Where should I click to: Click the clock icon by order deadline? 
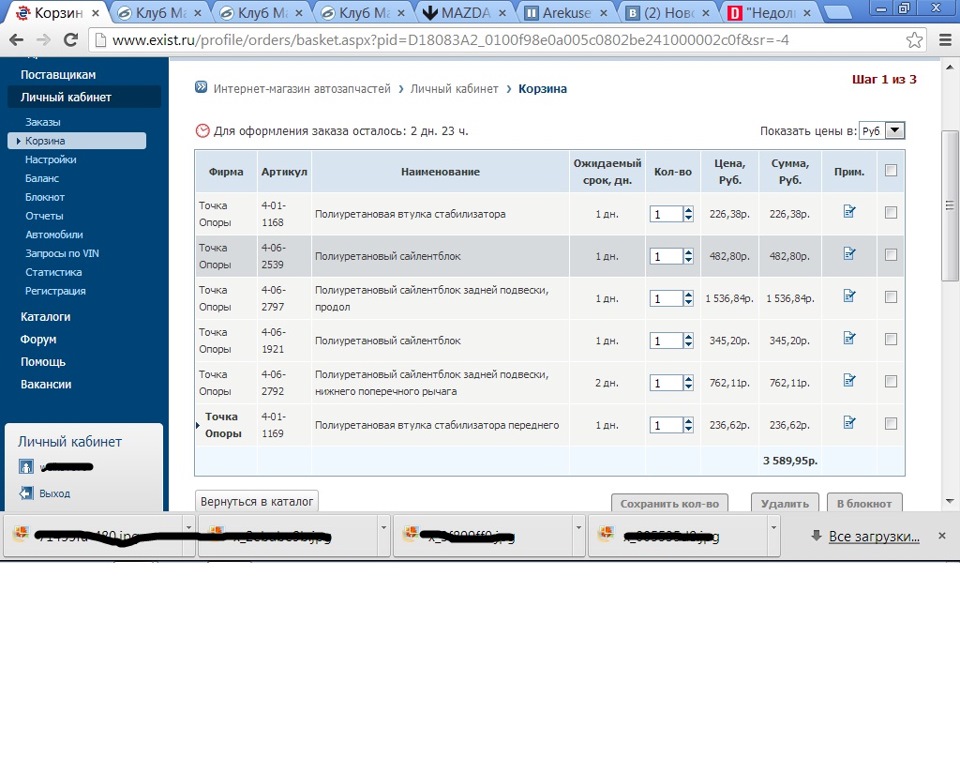tap(202, 130)
